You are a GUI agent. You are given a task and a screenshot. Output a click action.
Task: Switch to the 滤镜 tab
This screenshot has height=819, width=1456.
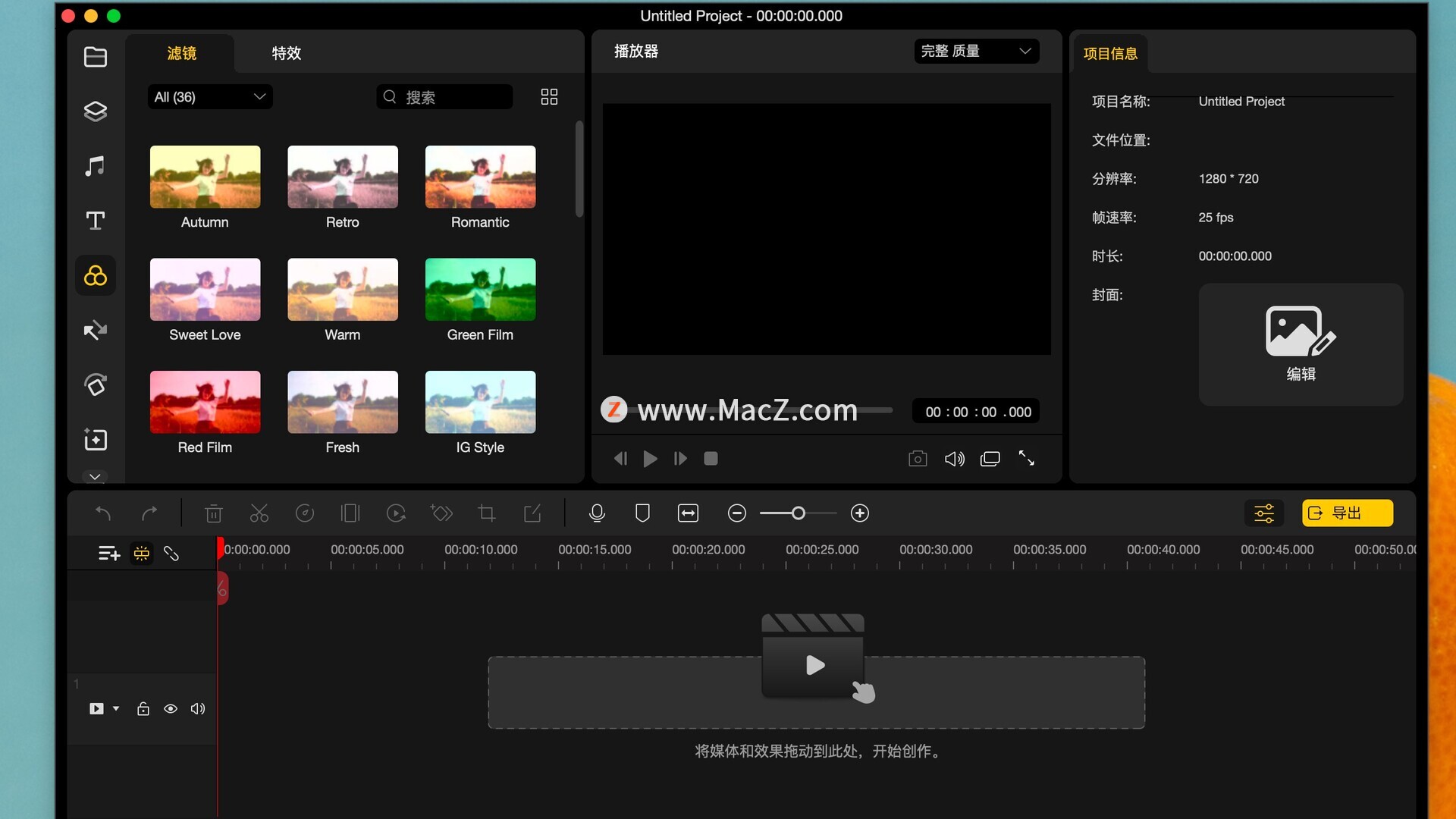click(181, 53)
